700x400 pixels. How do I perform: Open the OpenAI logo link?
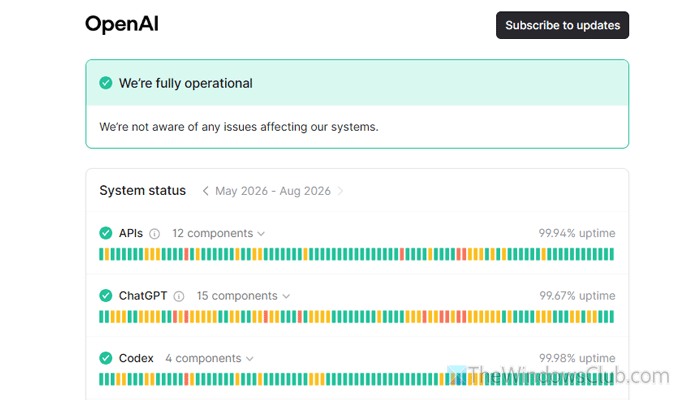pyautogui.click(x=122, y=24)
